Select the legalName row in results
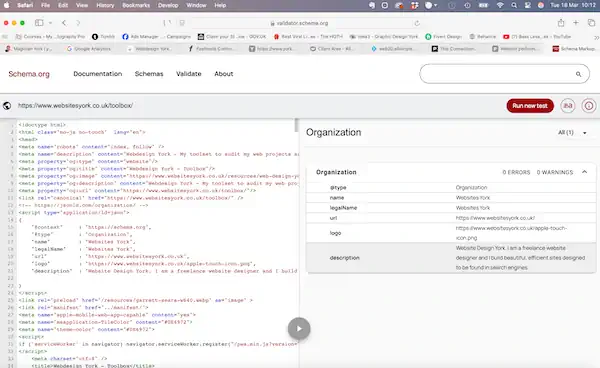This screenshot has width=600, height=368. pyautogui.click(x=451, y=208)
